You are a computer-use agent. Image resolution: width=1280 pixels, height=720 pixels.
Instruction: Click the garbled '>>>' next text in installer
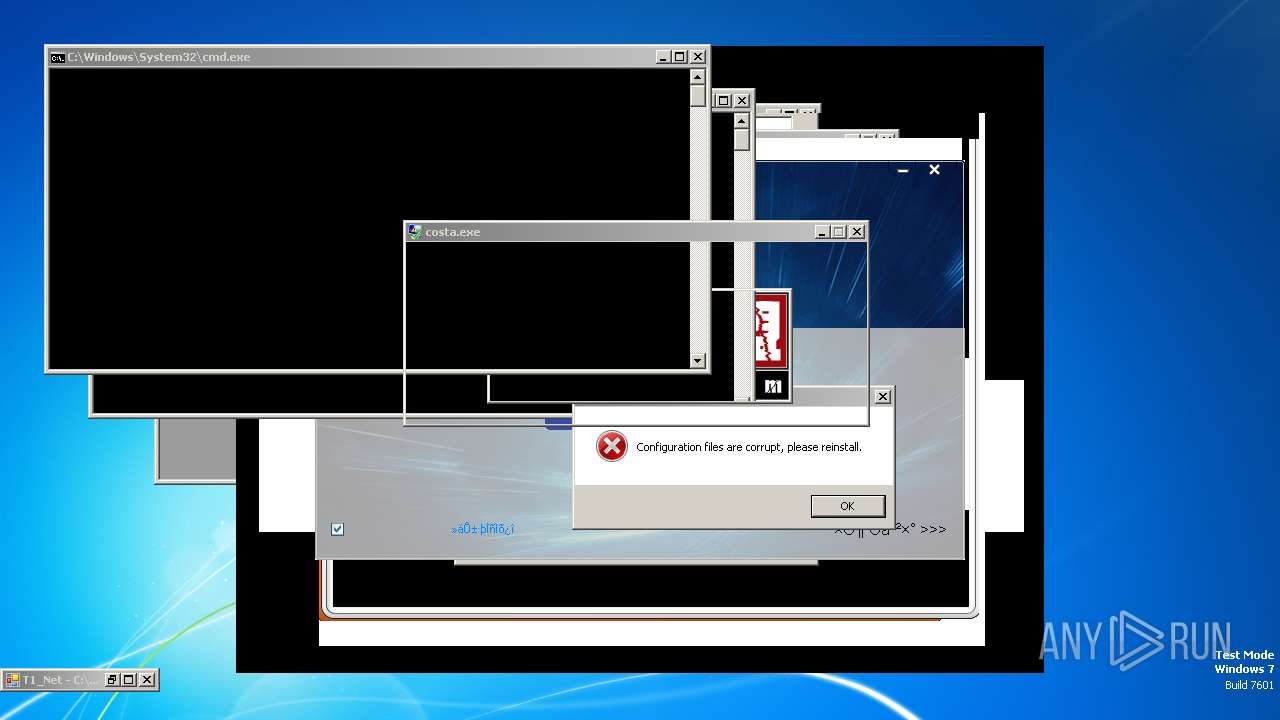pyautogui.click(x=890, y=529)
